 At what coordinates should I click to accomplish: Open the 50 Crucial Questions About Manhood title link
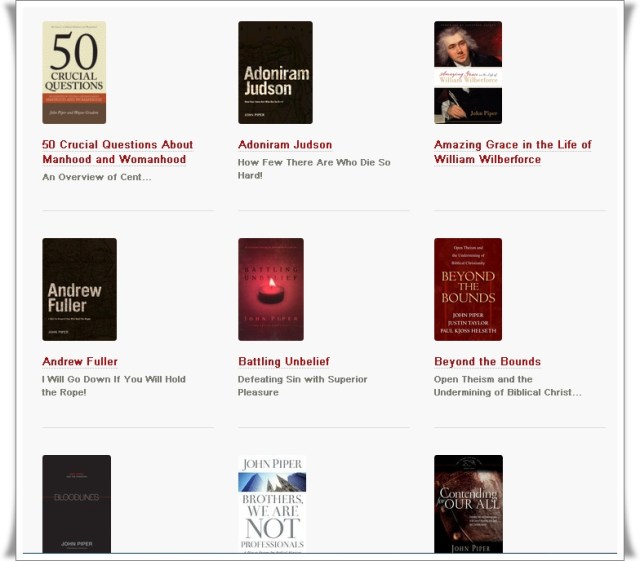[x=118, y=152]
